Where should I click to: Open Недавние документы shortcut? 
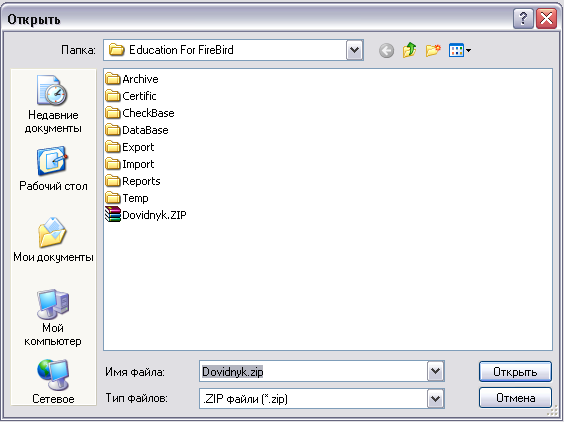point(53,104)
